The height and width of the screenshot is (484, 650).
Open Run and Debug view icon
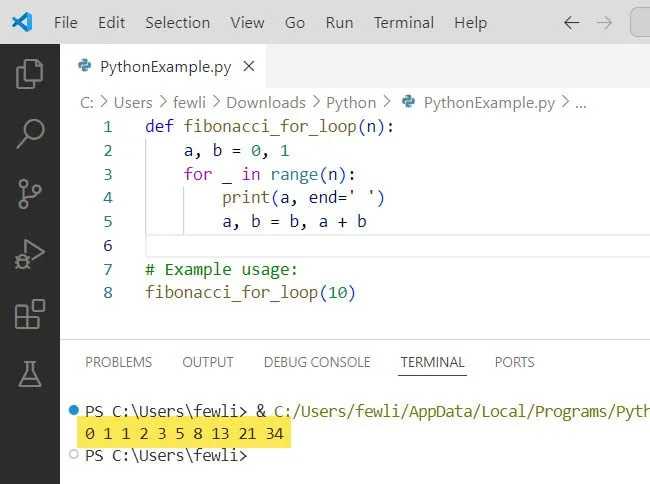[x=30, y=254]
